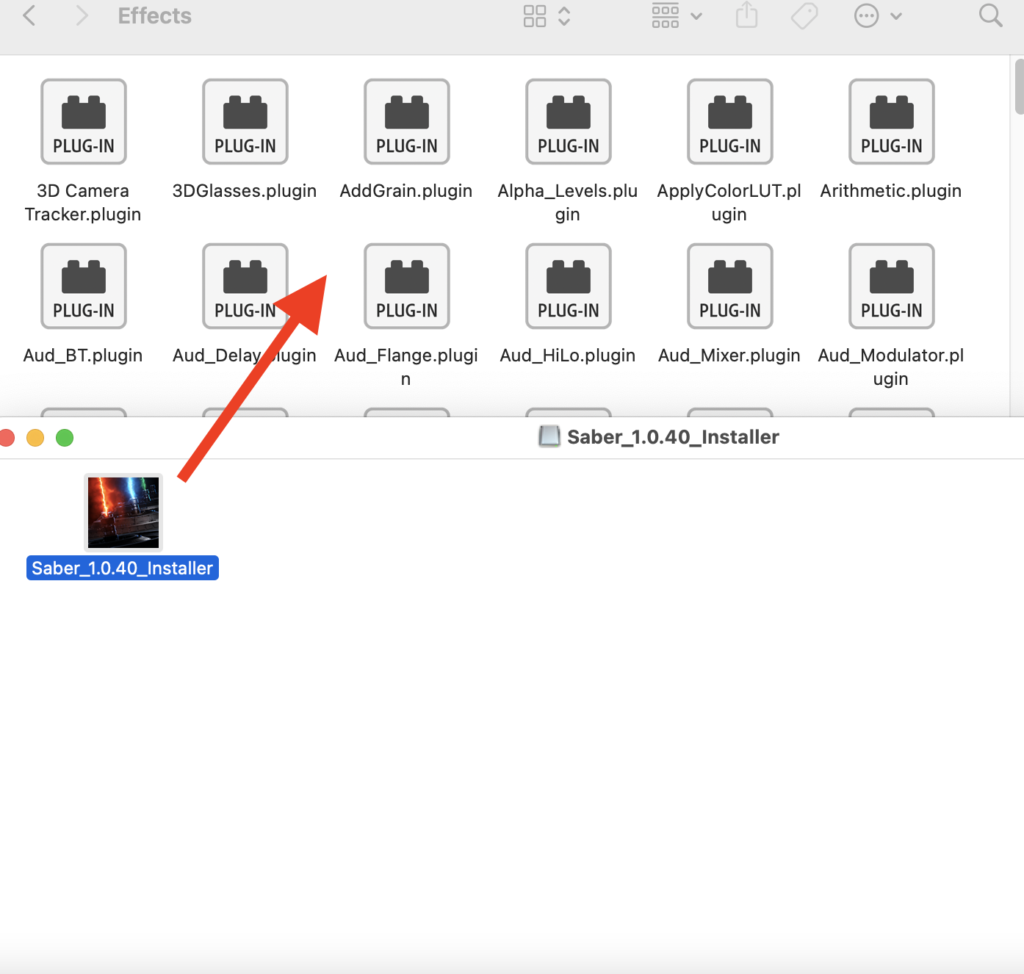Viewport: 1024px width, 974px height.
Task: Select the Aud_BT.plugin file
Action: tap(83, 286)
